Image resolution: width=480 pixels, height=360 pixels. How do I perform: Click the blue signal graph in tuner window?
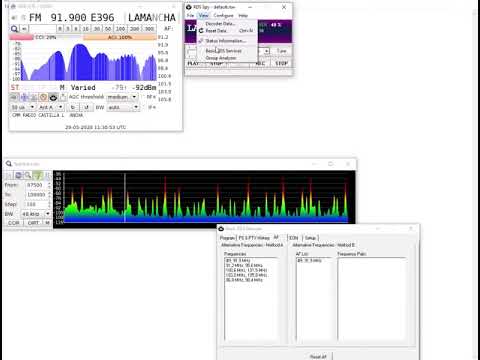click(89, 61)
